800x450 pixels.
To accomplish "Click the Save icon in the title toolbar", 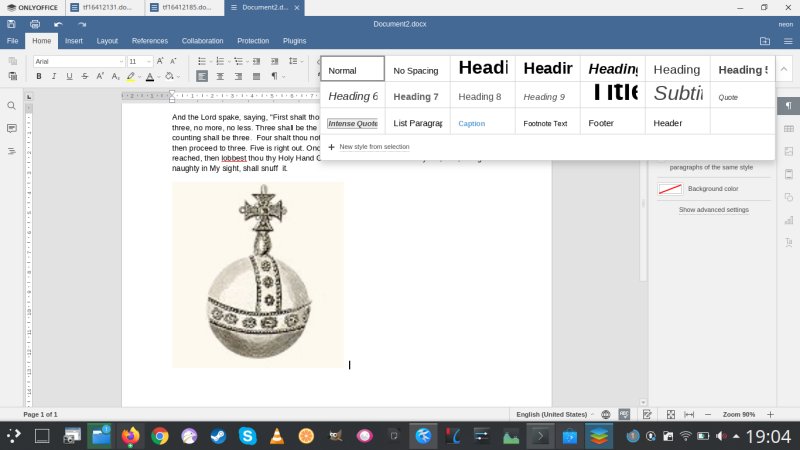I will click(11, 23).
